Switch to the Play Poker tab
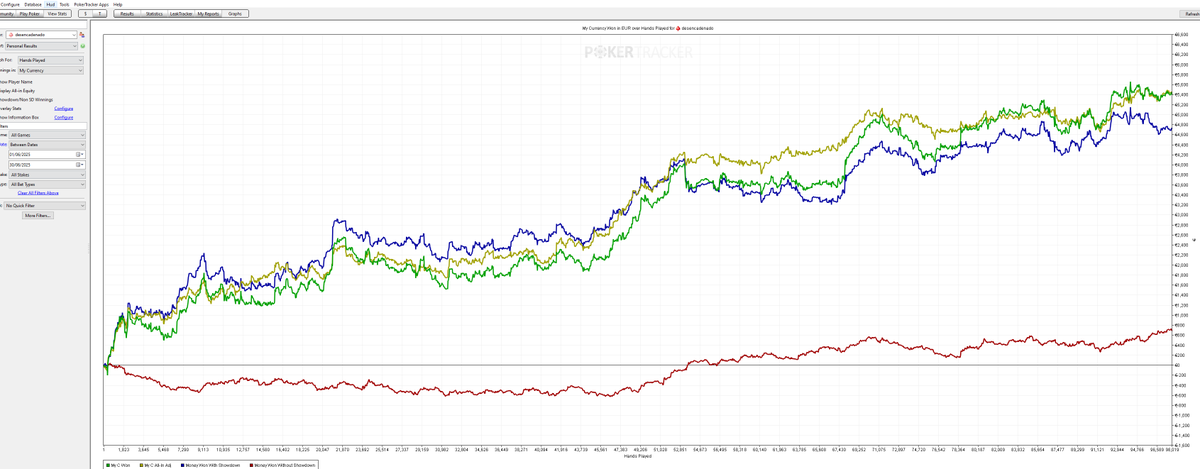This screenshot has width=1200, height=469. (29, 14)
